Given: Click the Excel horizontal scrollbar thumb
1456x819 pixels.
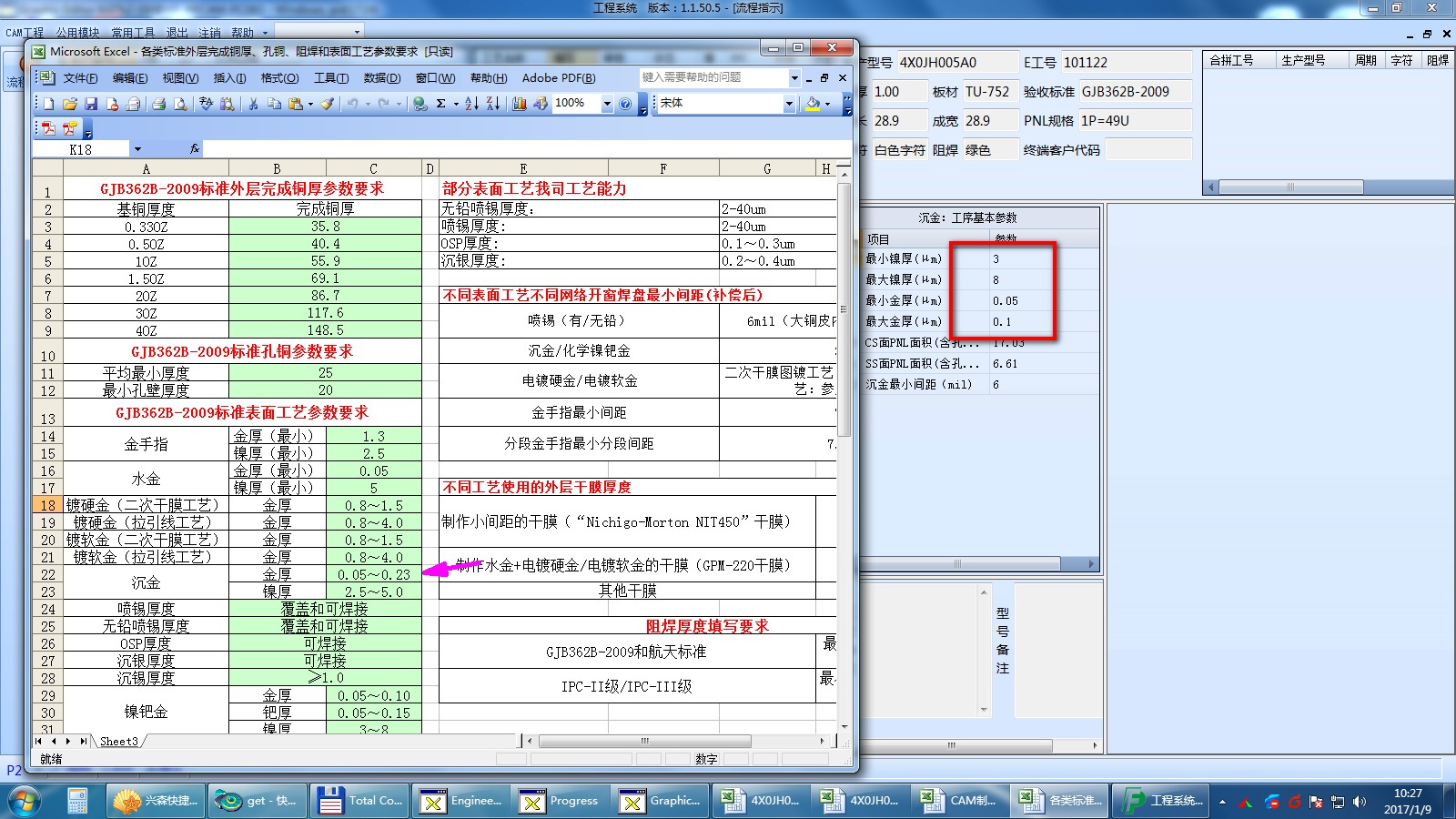Looking at the screenshot, I should [644, 742].
